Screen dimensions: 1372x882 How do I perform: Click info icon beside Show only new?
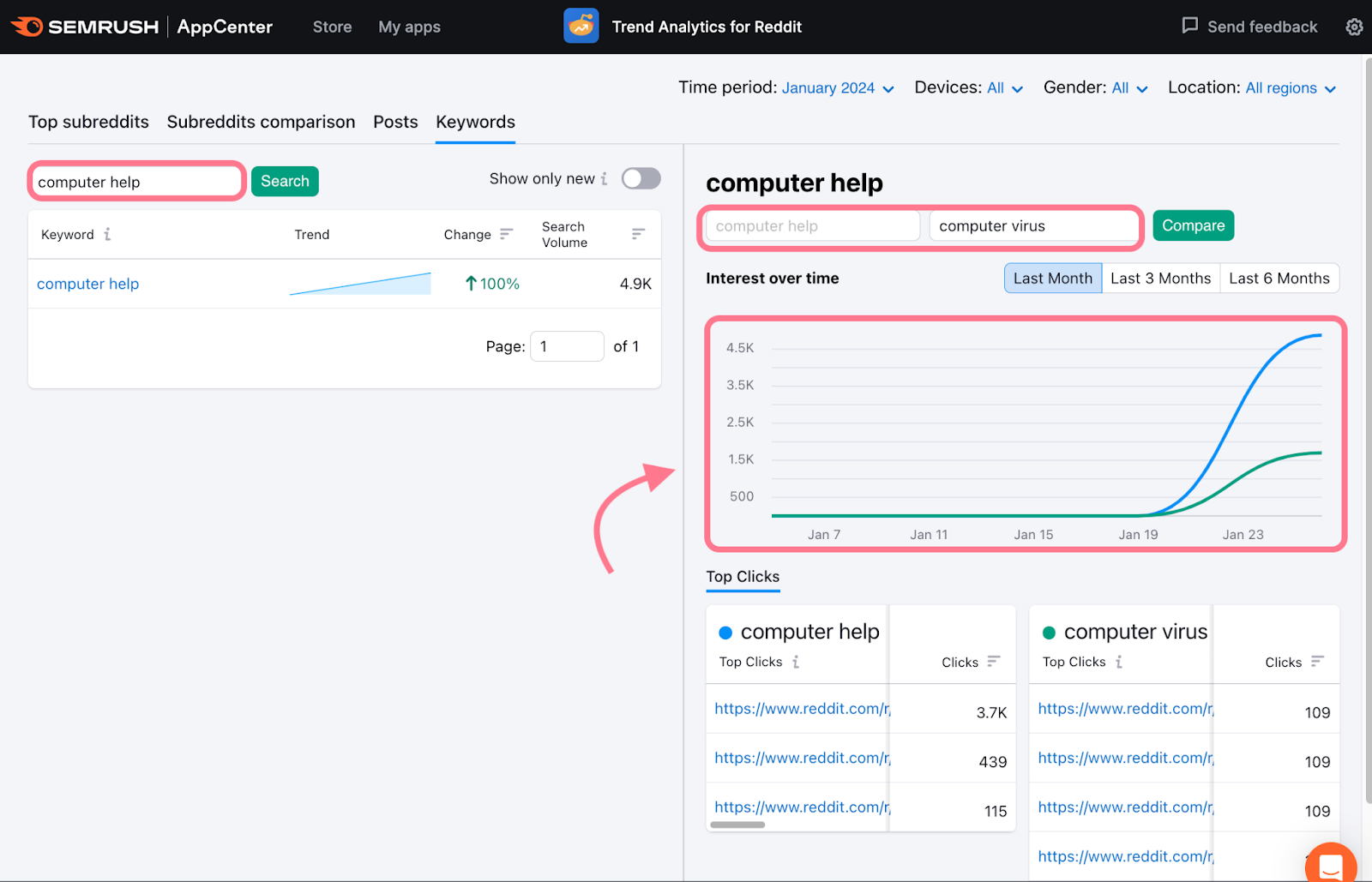604,178
